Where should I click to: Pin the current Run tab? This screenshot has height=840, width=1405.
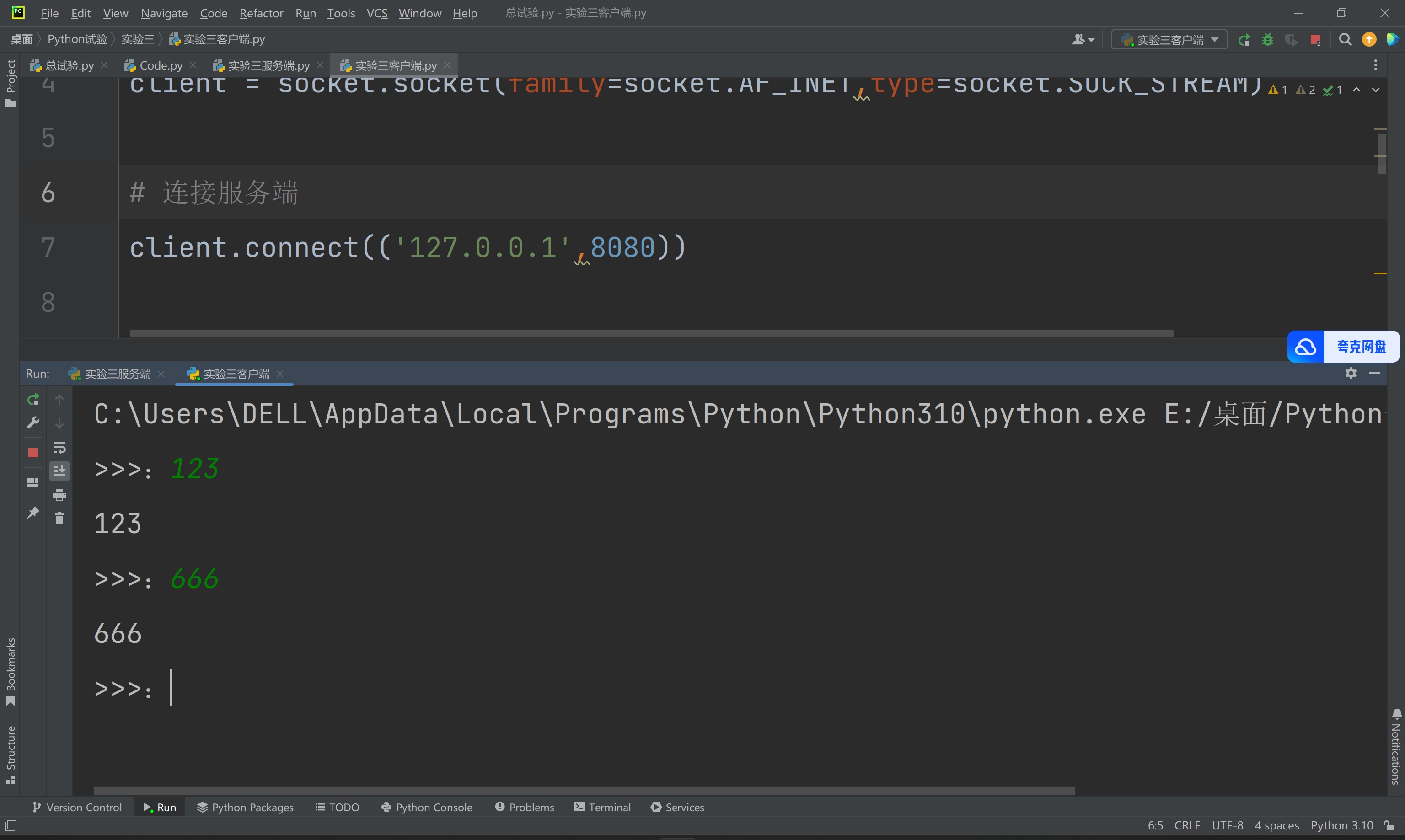point(33,513)
